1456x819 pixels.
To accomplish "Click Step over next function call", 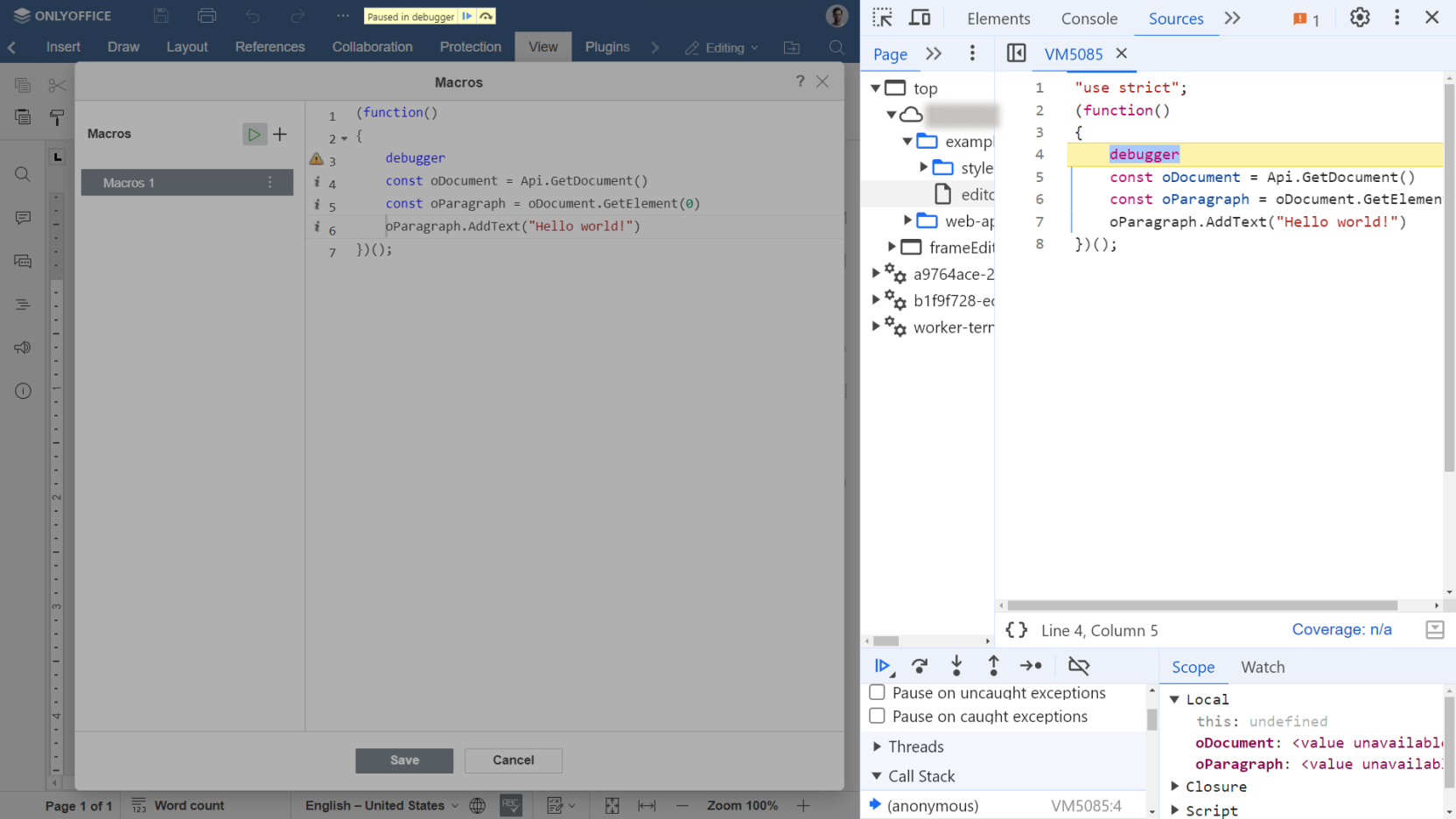I will coord(920,666).
